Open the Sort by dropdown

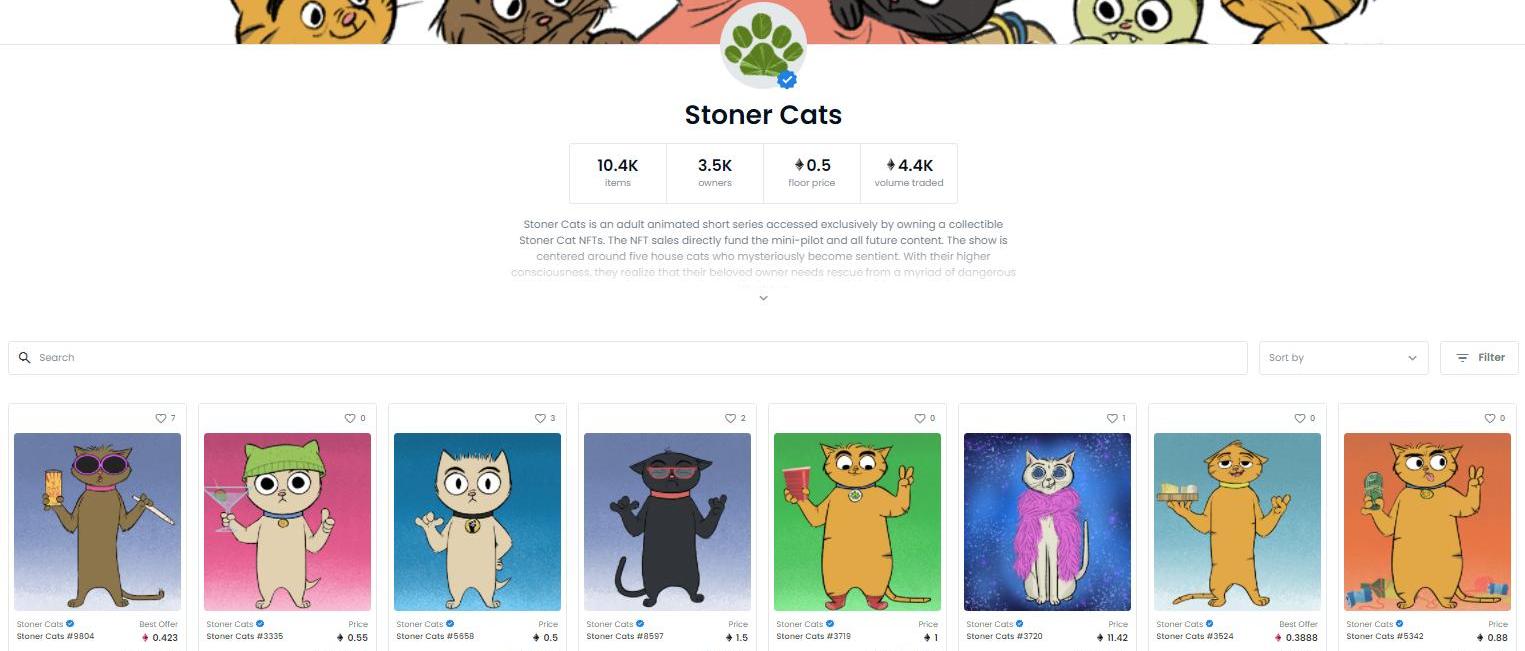click(1343, 358)
